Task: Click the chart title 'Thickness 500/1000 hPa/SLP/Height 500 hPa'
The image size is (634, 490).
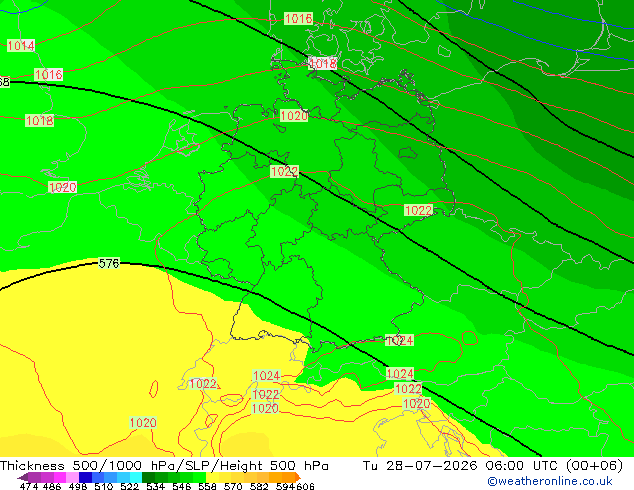Action: [x=164, y=466]
